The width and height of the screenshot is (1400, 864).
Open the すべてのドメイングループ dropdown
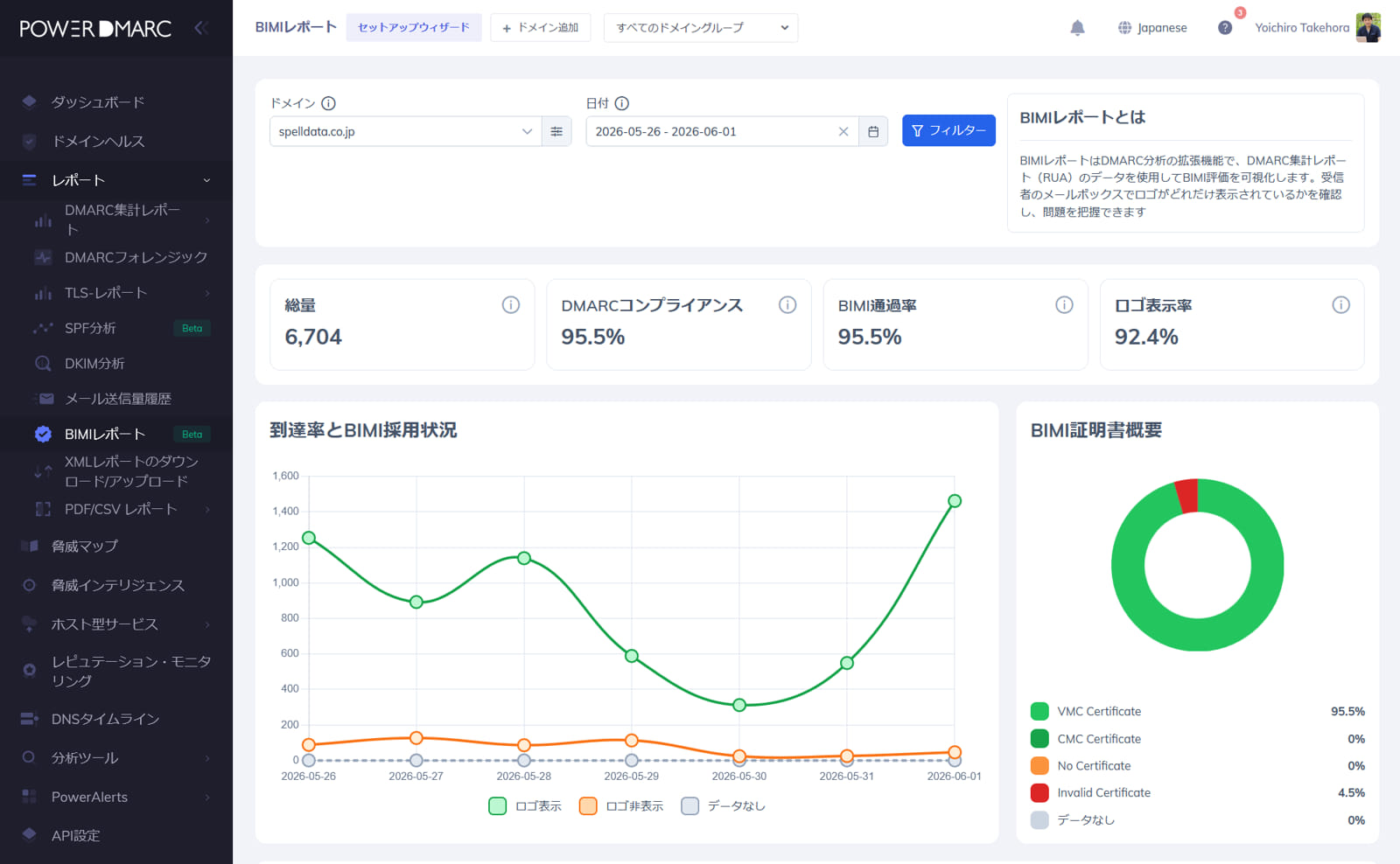point(701,28)
